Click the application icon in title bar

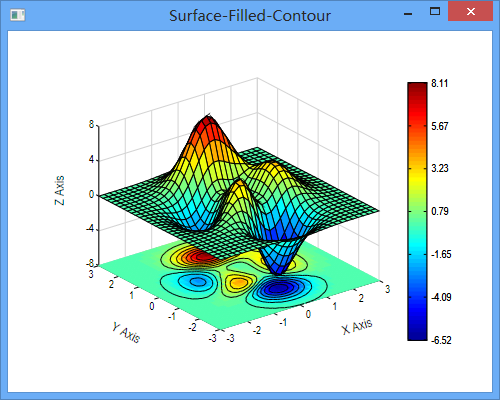point(18,15)
